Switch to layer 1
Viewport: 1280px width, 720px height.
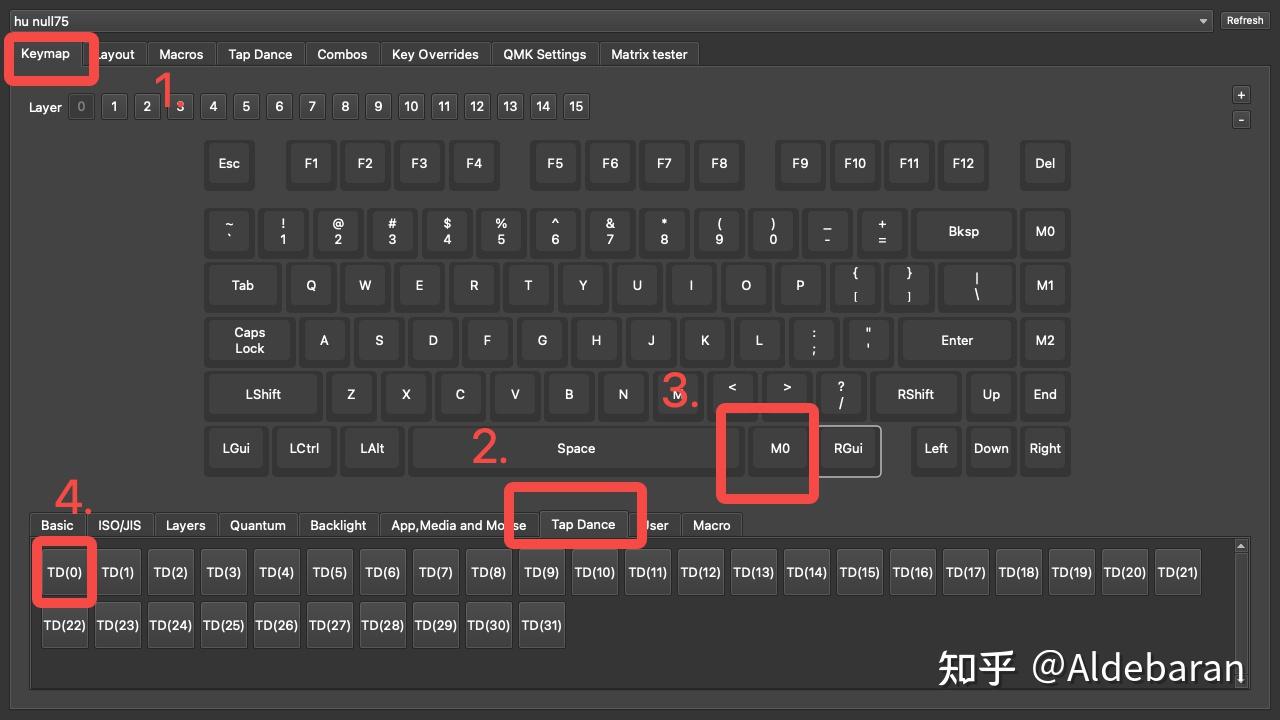coord(114,106)
